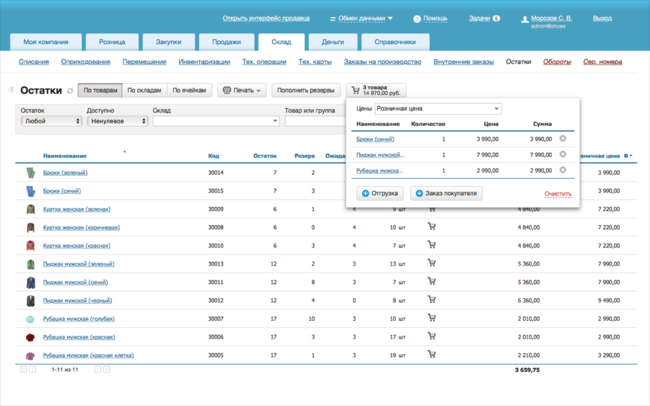Screen dimensions: 650x406
Task: Expand the Доступно filter dropdown
Action: click(x=116, y=121)
